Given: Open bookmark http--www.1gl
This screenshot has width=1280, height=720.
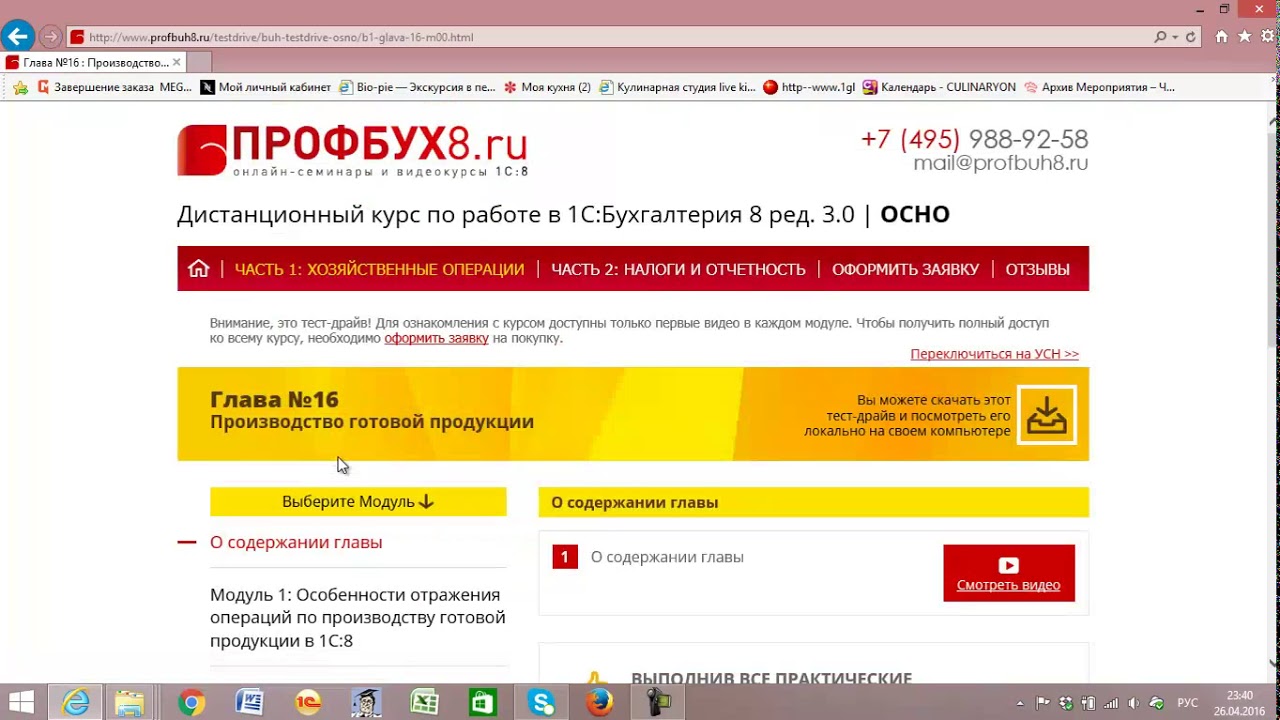Looking at the screenshot, I should pos(809,87).
